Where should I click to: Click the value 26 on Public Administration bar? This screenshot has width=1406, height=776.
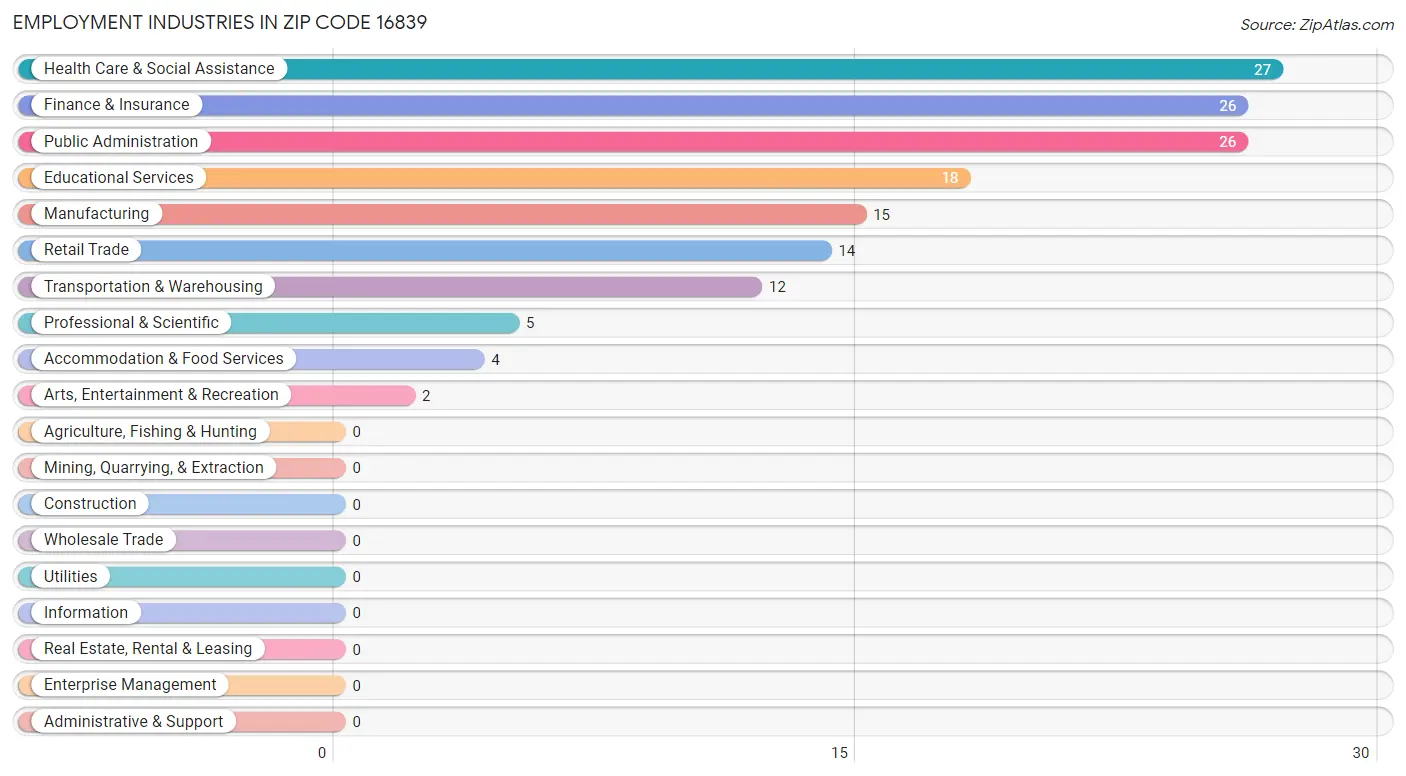[1227, 142]
